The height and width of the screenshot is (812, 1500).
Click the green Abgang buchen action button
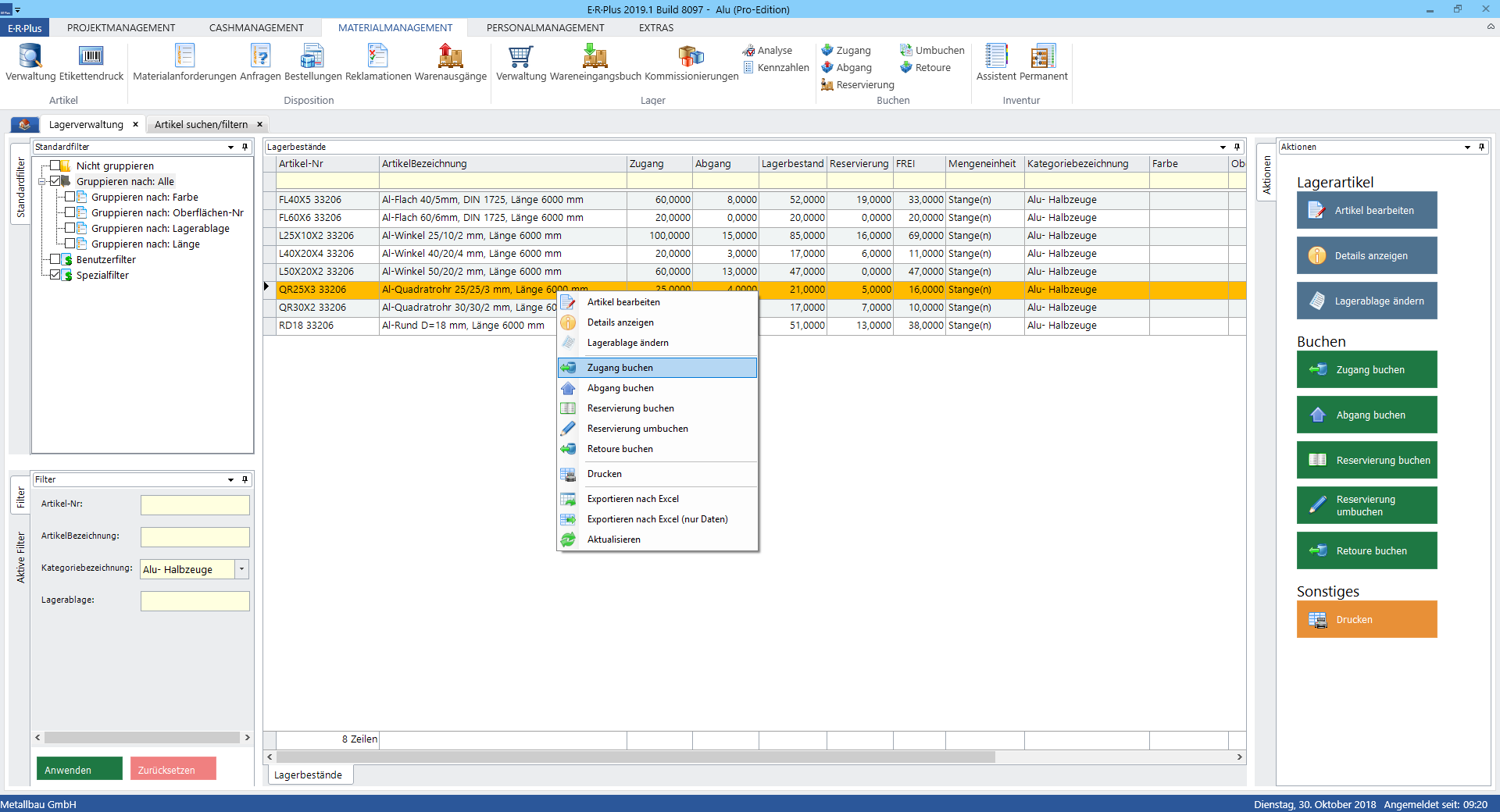pyautogui.click(x=1366, y=415)
